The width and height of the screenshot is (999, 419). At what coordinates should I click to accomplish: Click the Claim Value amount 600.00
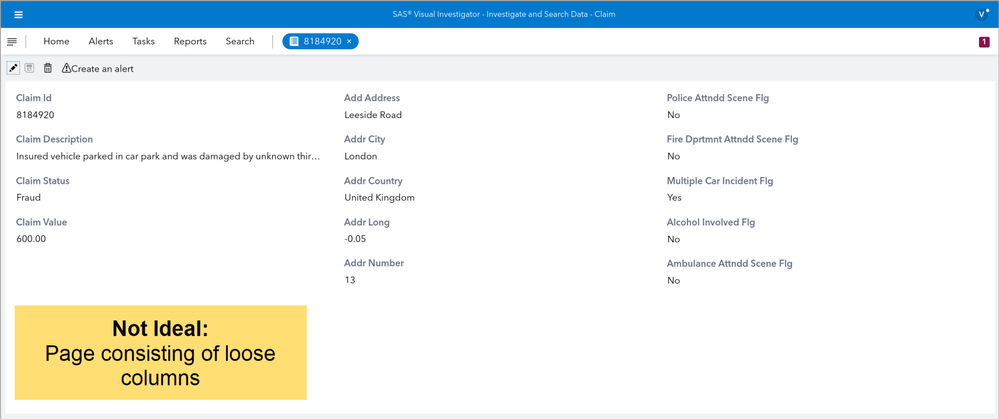(31, 239)
